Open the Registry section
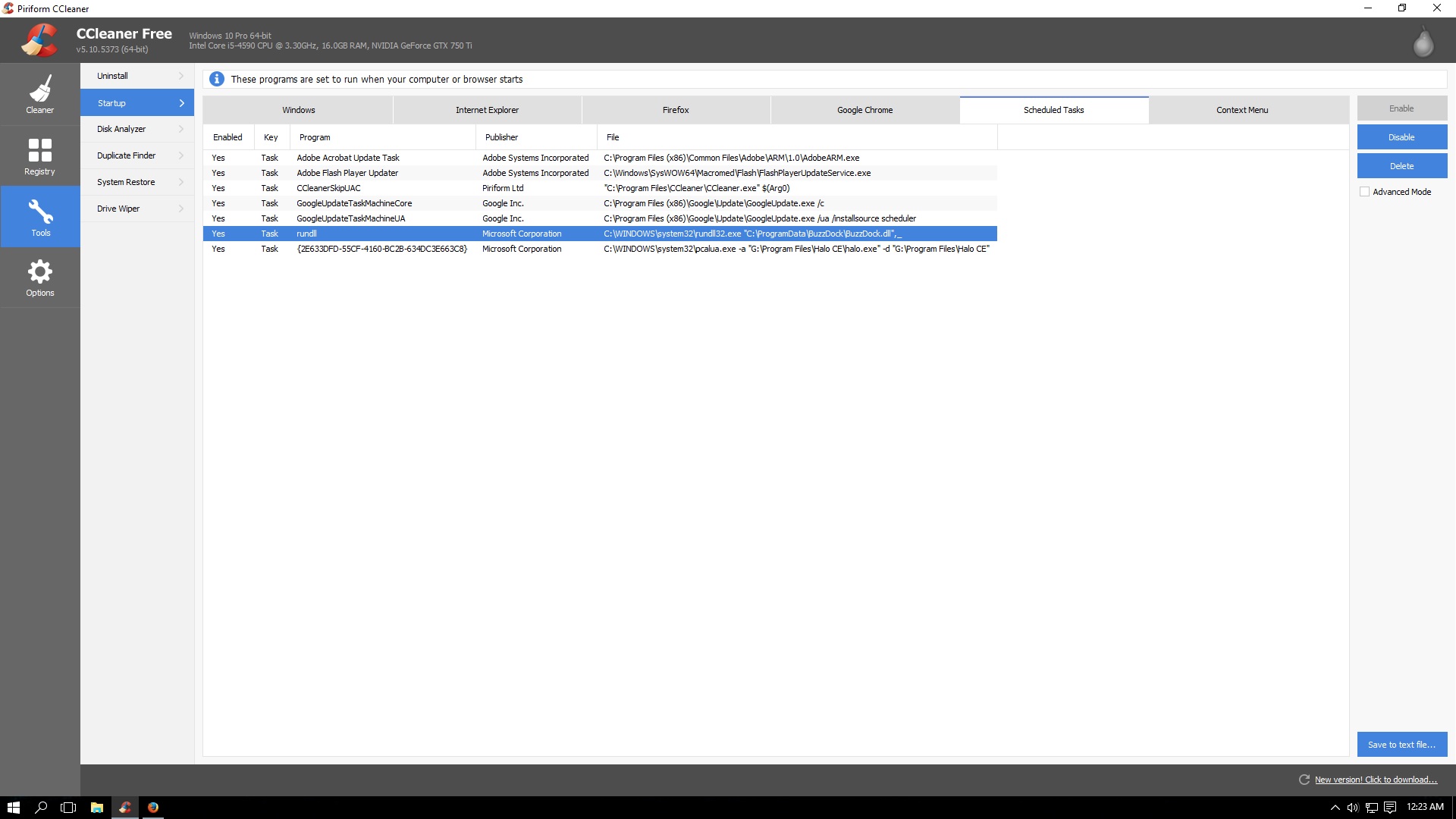 coord(40,156)
